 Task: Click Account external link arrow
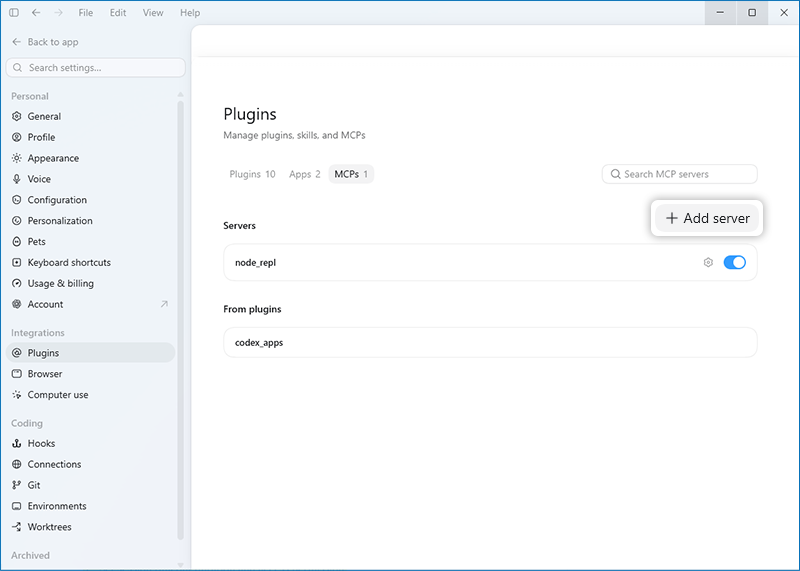tap(164, 304)
